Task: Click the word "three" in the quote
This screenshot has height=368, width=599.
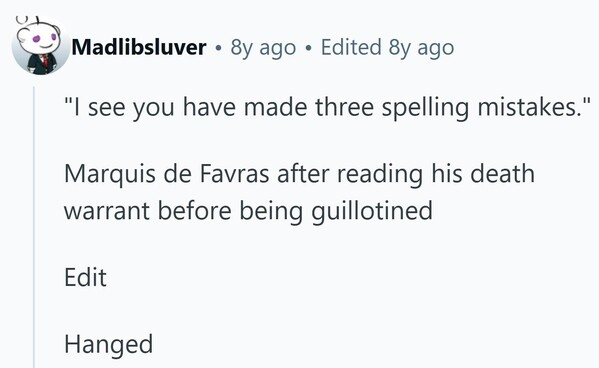Action: (x=345, y=107)
